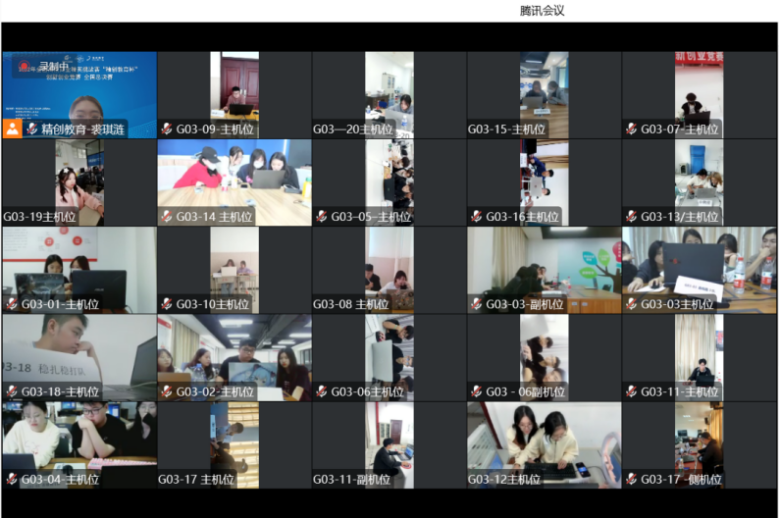Click the orange host icon beside 精创教育-裴琪涟
Image resolution: width=779 pixels, height=518 pixels.
point(12,129)
